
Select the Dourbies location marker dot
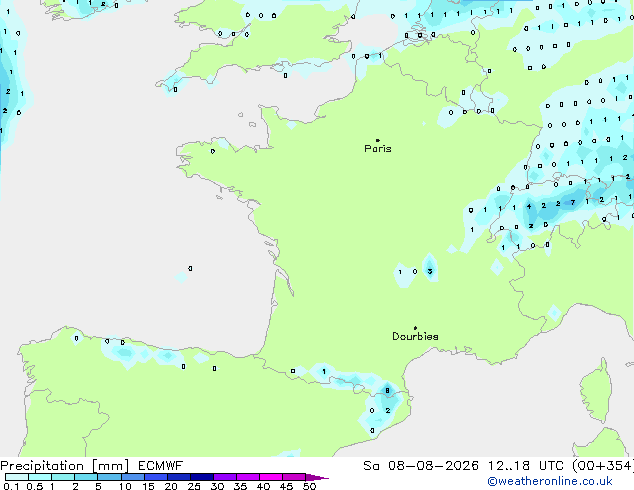pyautogui.click(x=415, y=328)
